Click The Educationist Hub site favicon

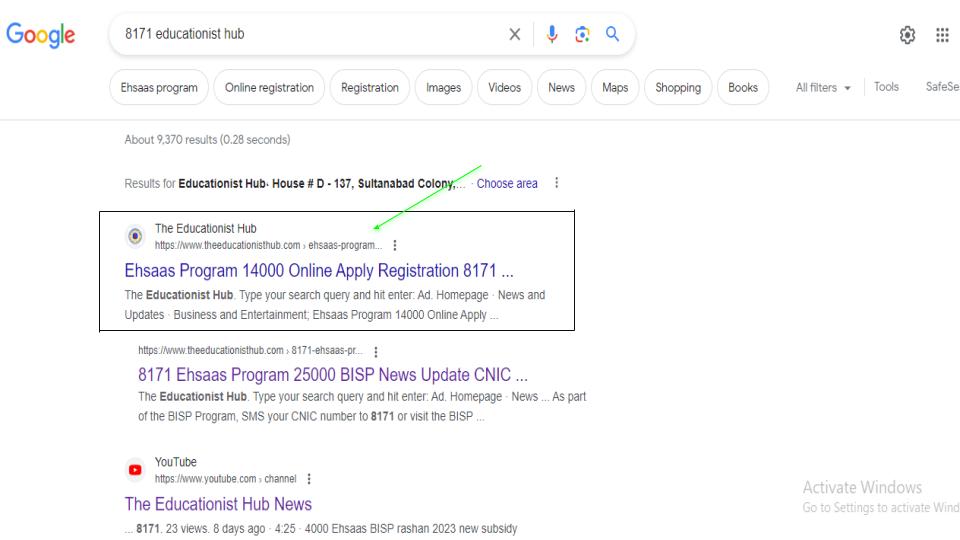click(135, 236)
